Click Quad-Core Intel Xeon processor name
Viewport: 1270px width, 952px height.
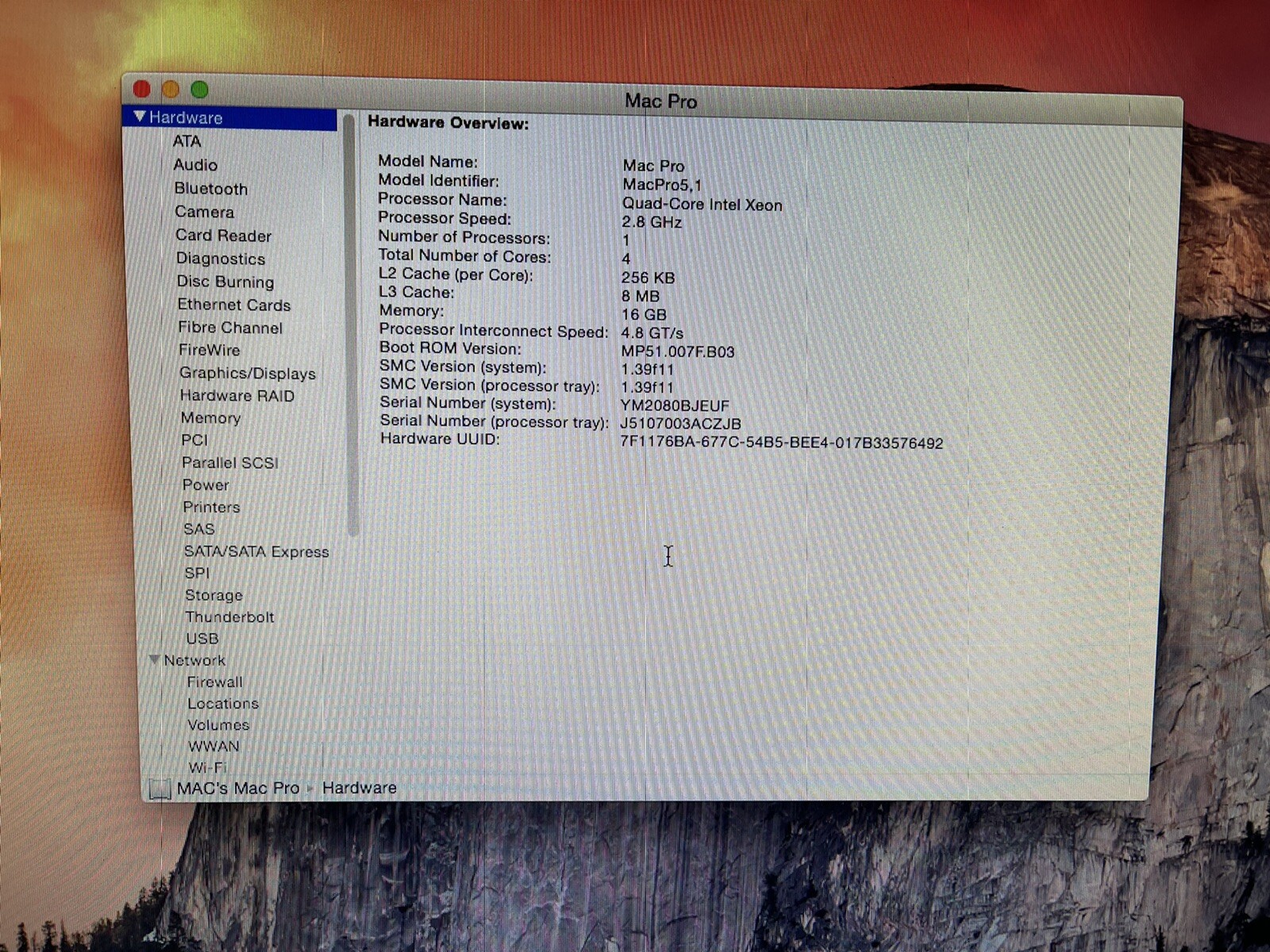[702, 205]
